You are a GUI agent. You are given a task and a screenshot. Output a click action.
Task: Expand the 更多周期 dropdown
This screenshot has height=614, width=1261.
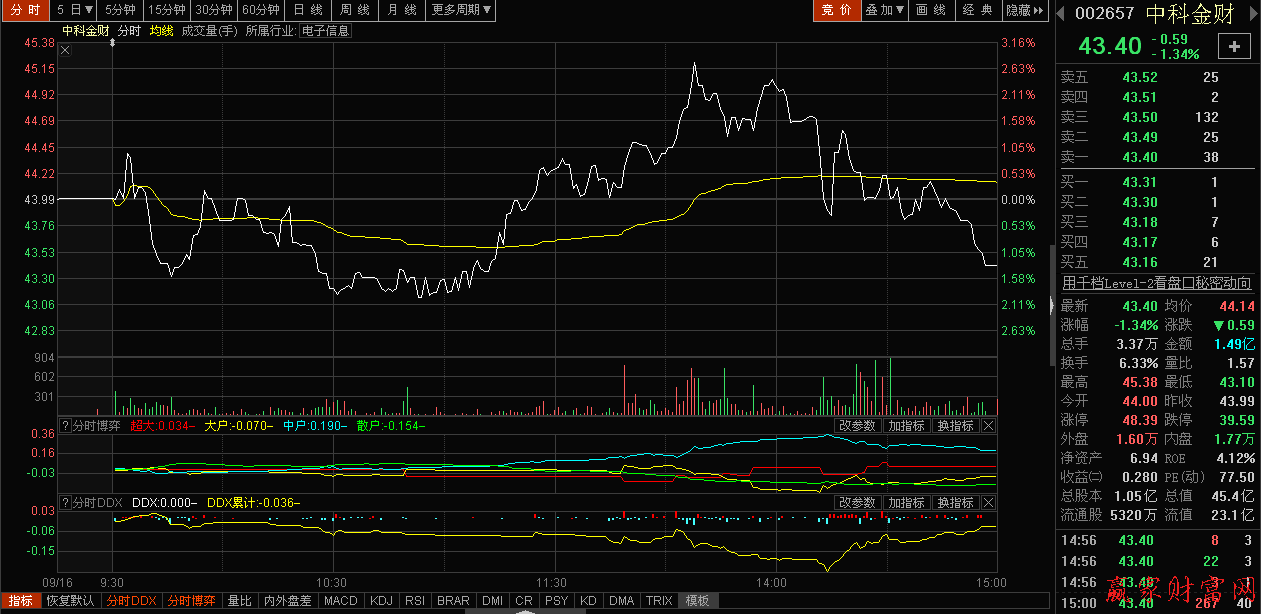[x=462, y=10]
